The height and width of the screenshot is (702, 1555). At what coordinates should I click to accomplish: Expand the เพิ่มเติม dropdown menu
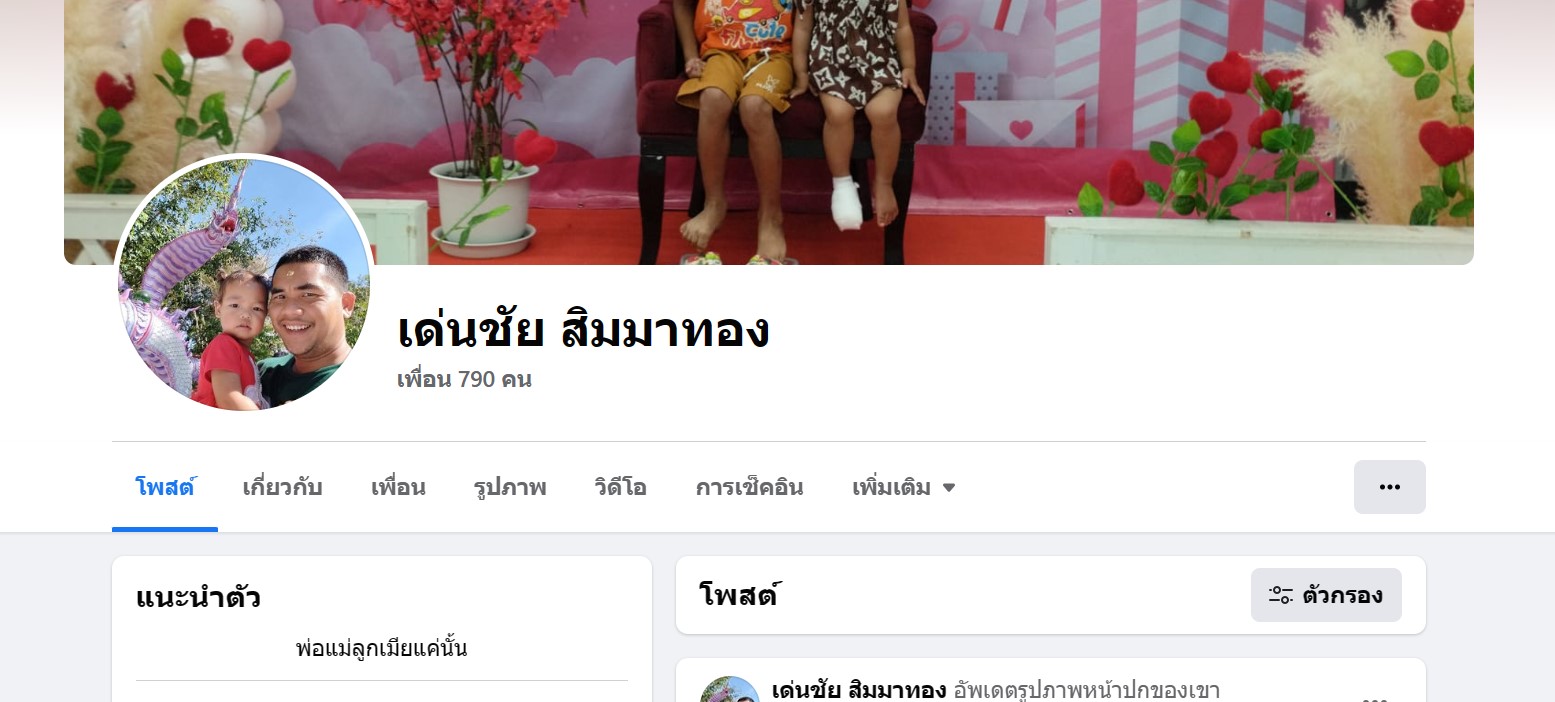coord(904,488)
